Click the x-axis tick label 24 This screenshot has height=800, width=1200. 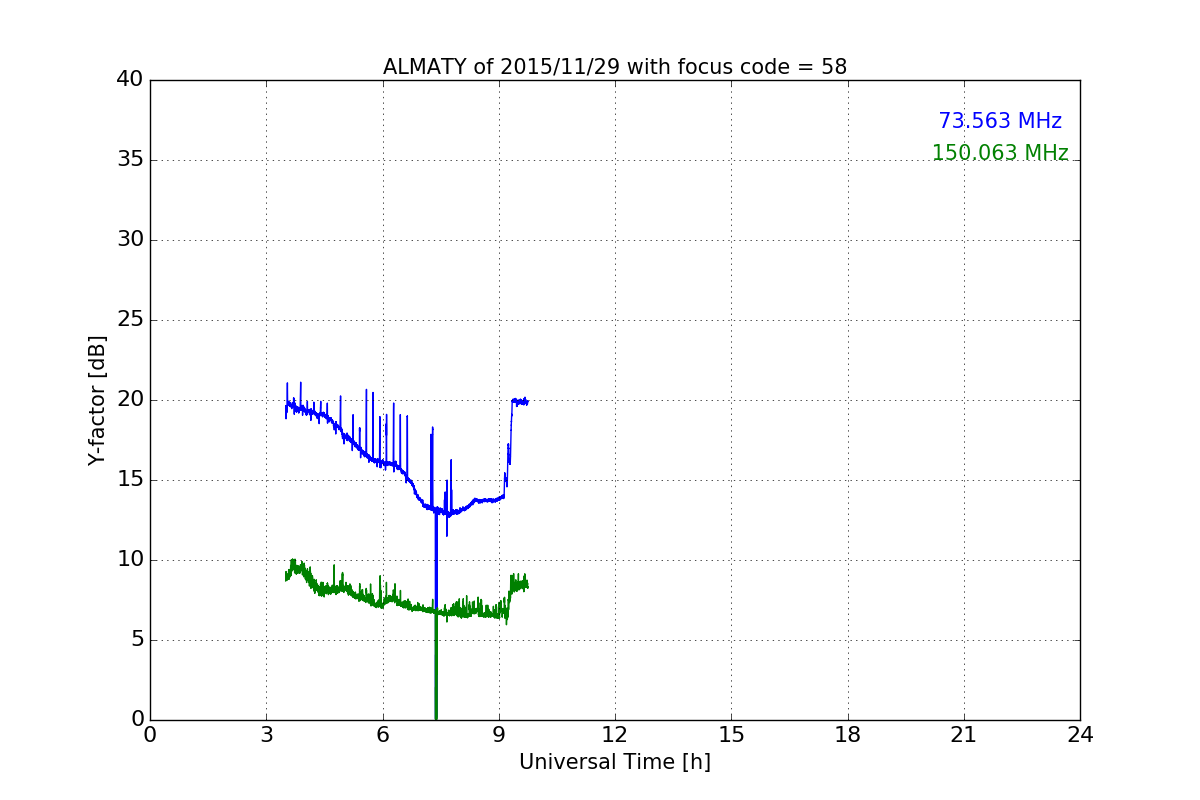pos(1080,735)
